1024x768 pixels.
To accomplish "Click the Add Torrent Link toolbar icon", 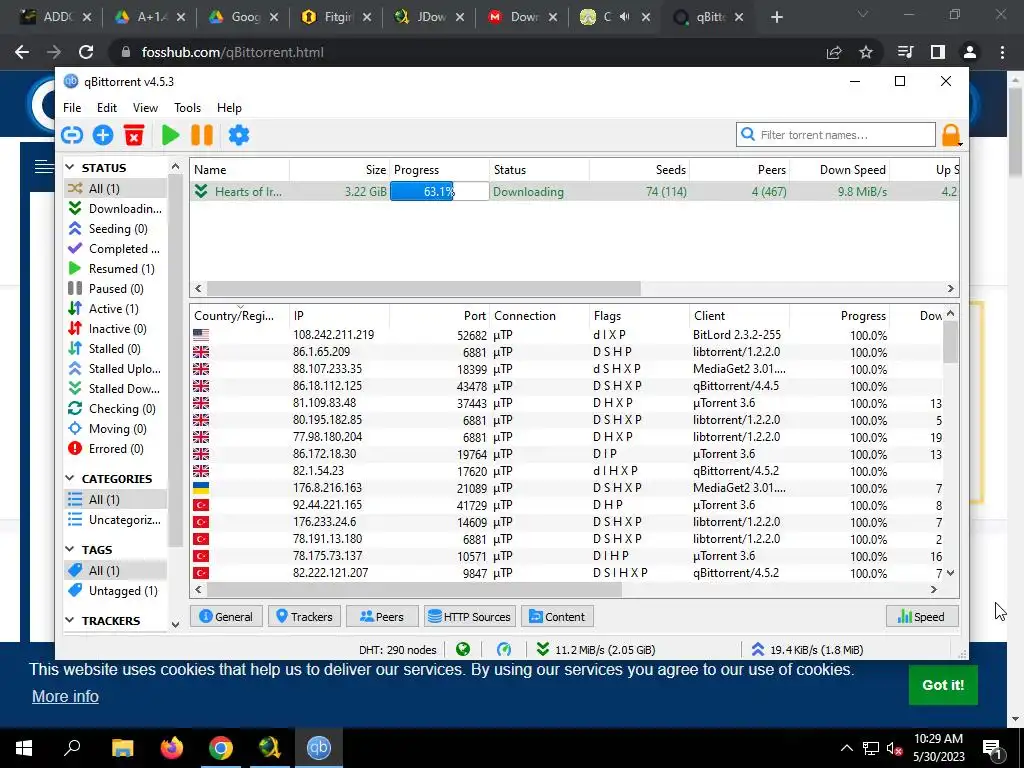I will click(72, 135).
